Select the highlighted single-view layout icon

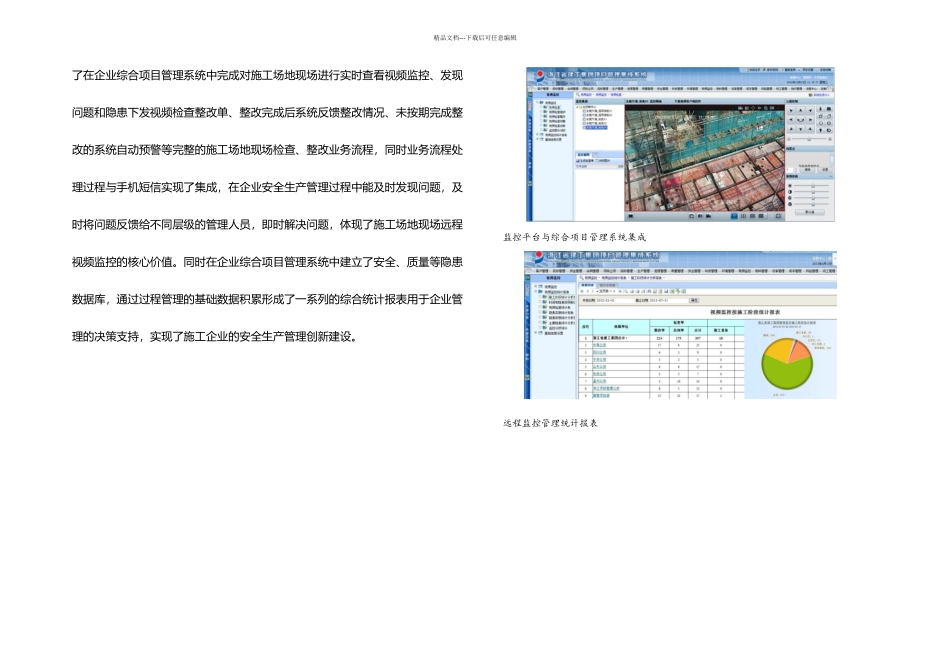click(734, 216)
